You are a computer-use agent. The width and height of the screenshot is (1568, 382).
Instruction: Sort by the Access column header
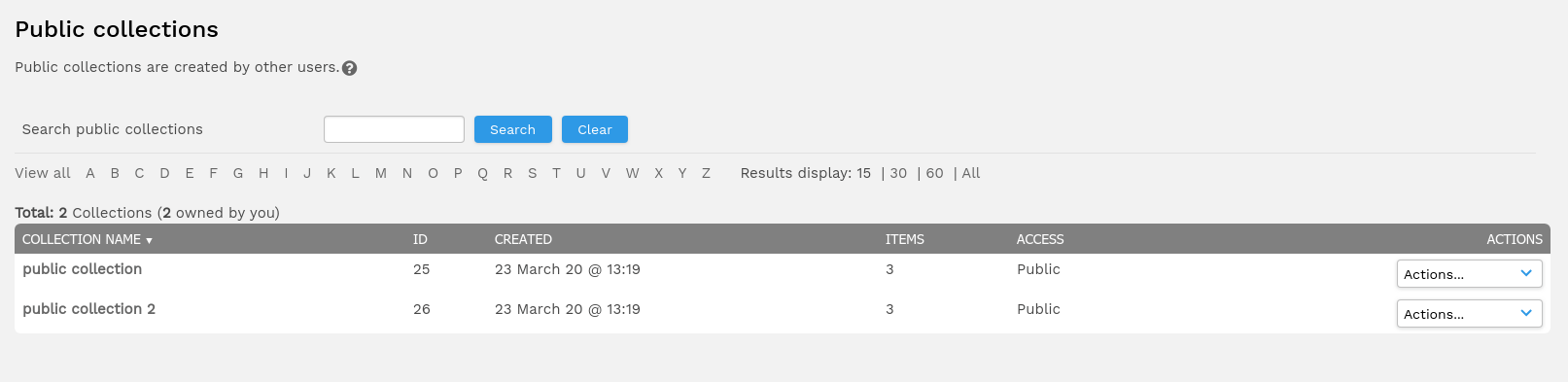(x=1040, y=239)
